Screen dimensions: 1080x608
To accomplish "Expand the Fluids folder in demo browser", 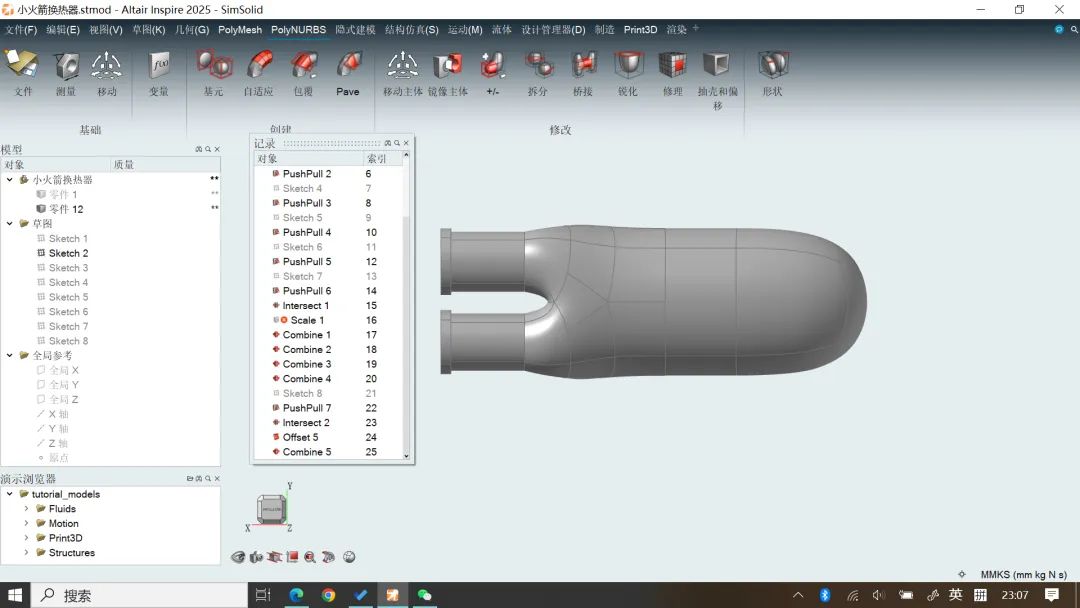I will click(x=27, y=509).
